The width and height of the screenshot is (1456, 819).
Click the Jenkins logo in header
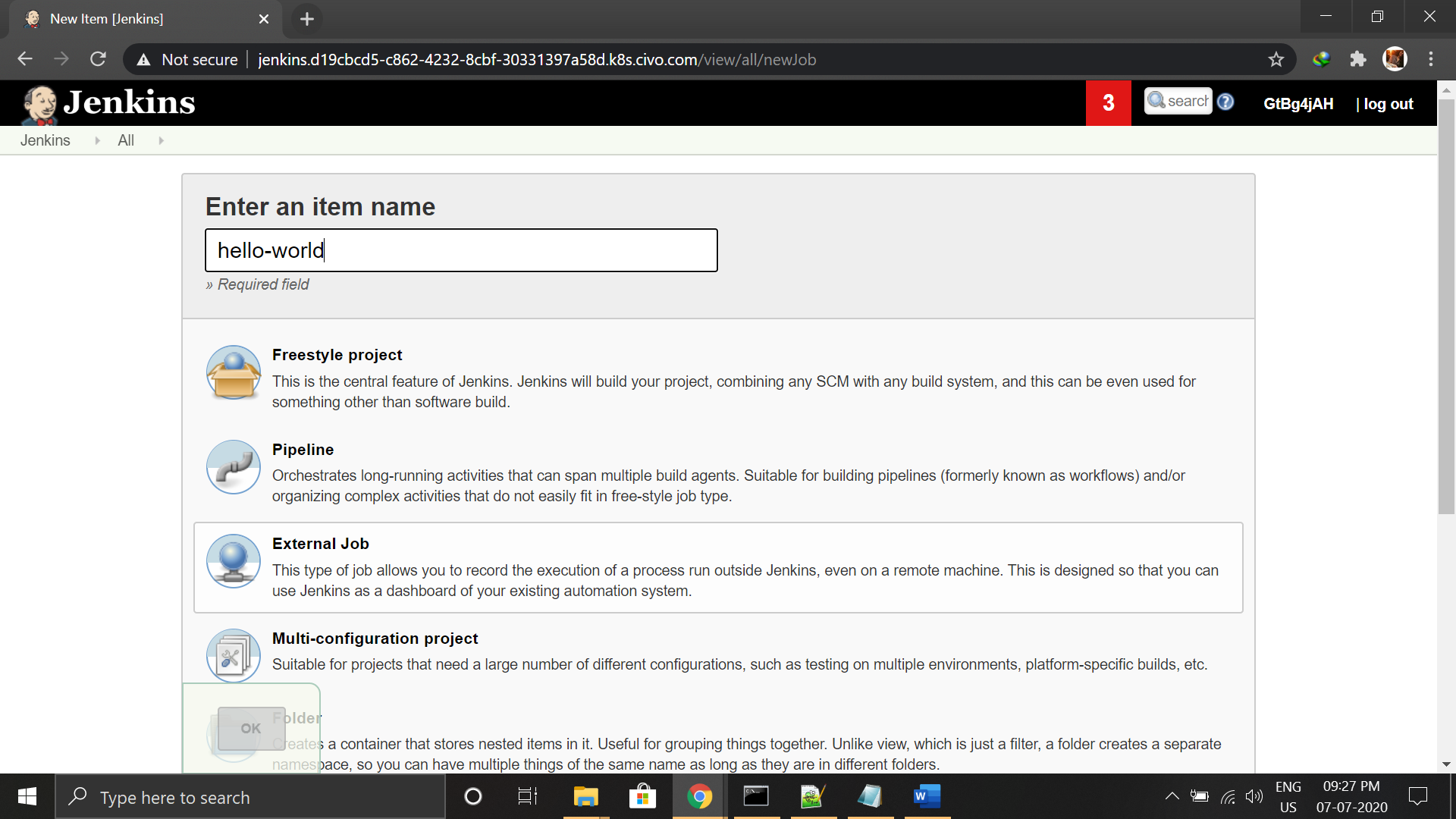click(x=108, y=103)
